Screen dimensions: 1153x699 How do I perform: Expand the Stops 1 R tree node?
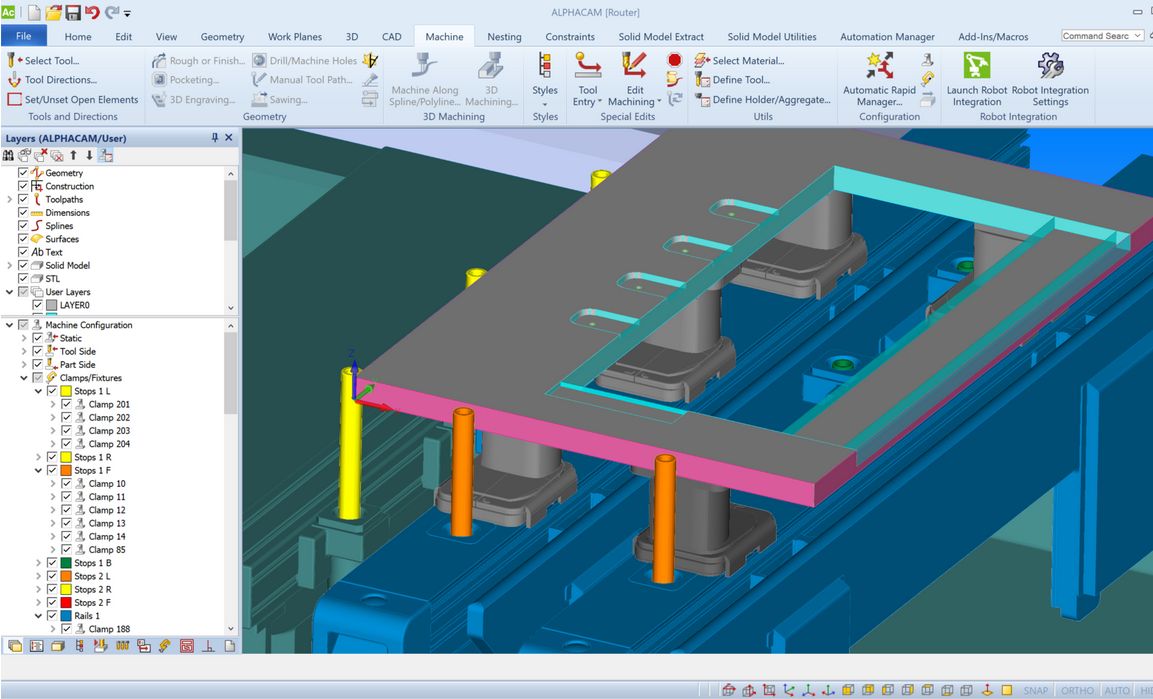click(39, 458)
